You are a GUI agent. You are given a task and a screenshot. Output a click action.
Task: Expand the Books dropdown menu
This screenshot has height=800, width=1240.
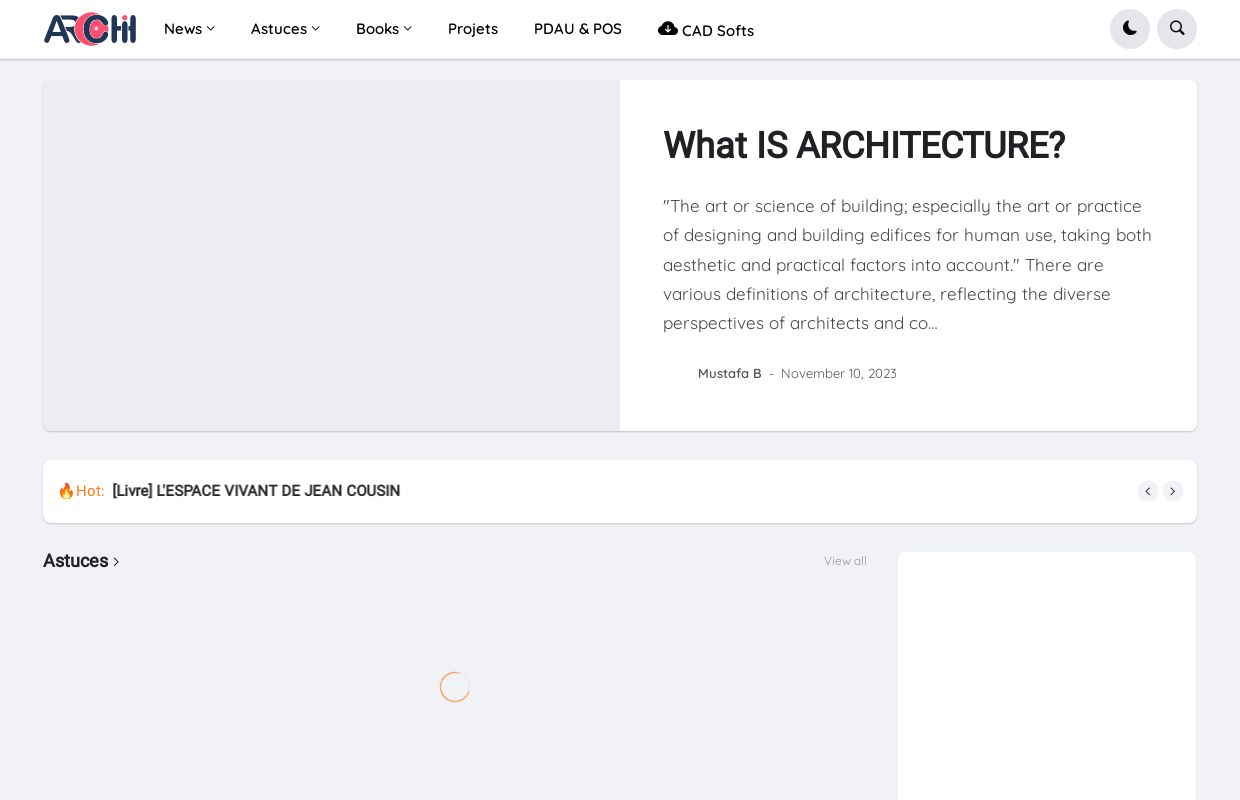pyautogui.click(x=383, y=29)
